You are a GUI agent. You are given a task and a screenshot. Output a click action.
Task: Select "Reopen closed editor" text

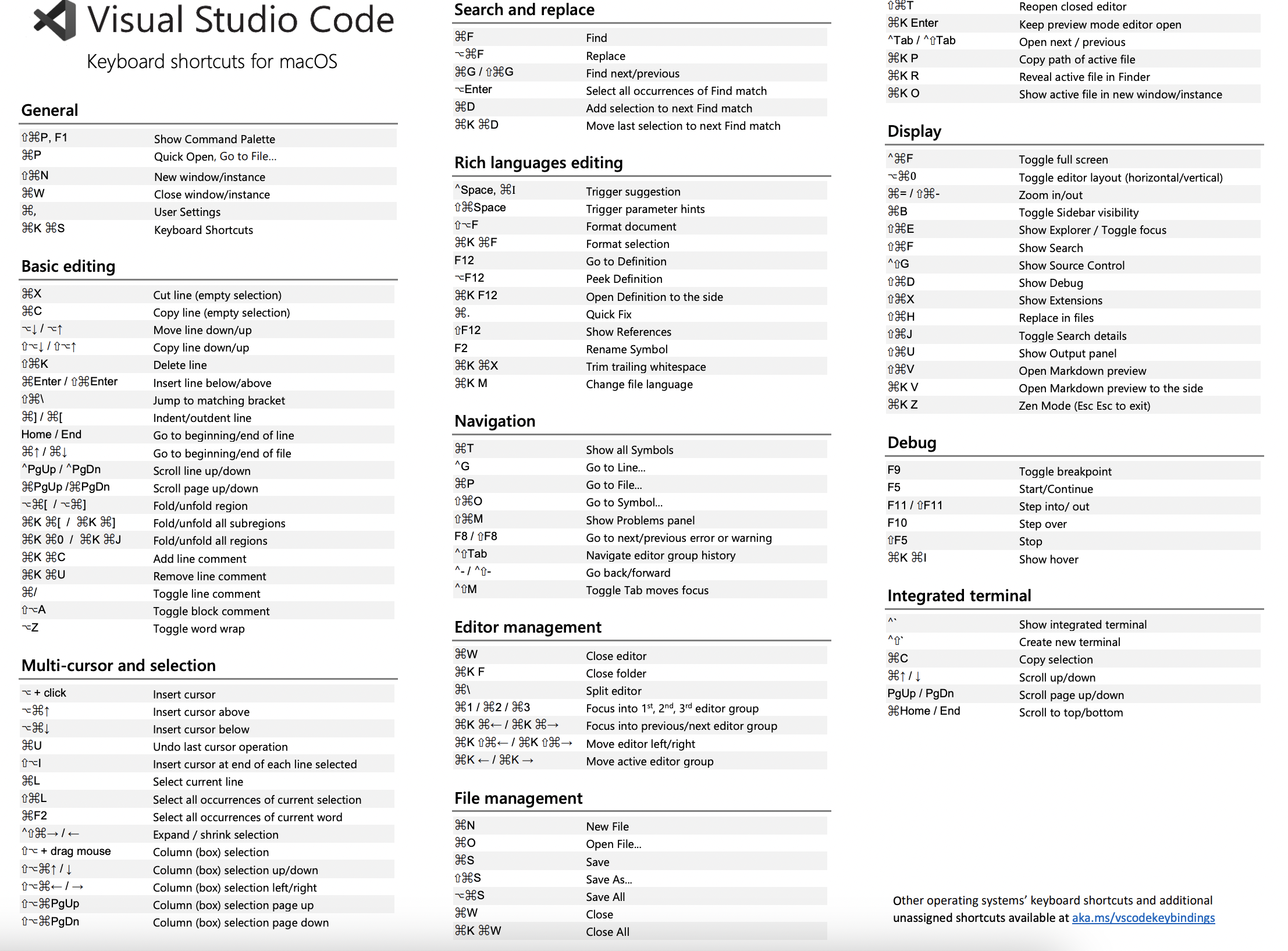1073,7
